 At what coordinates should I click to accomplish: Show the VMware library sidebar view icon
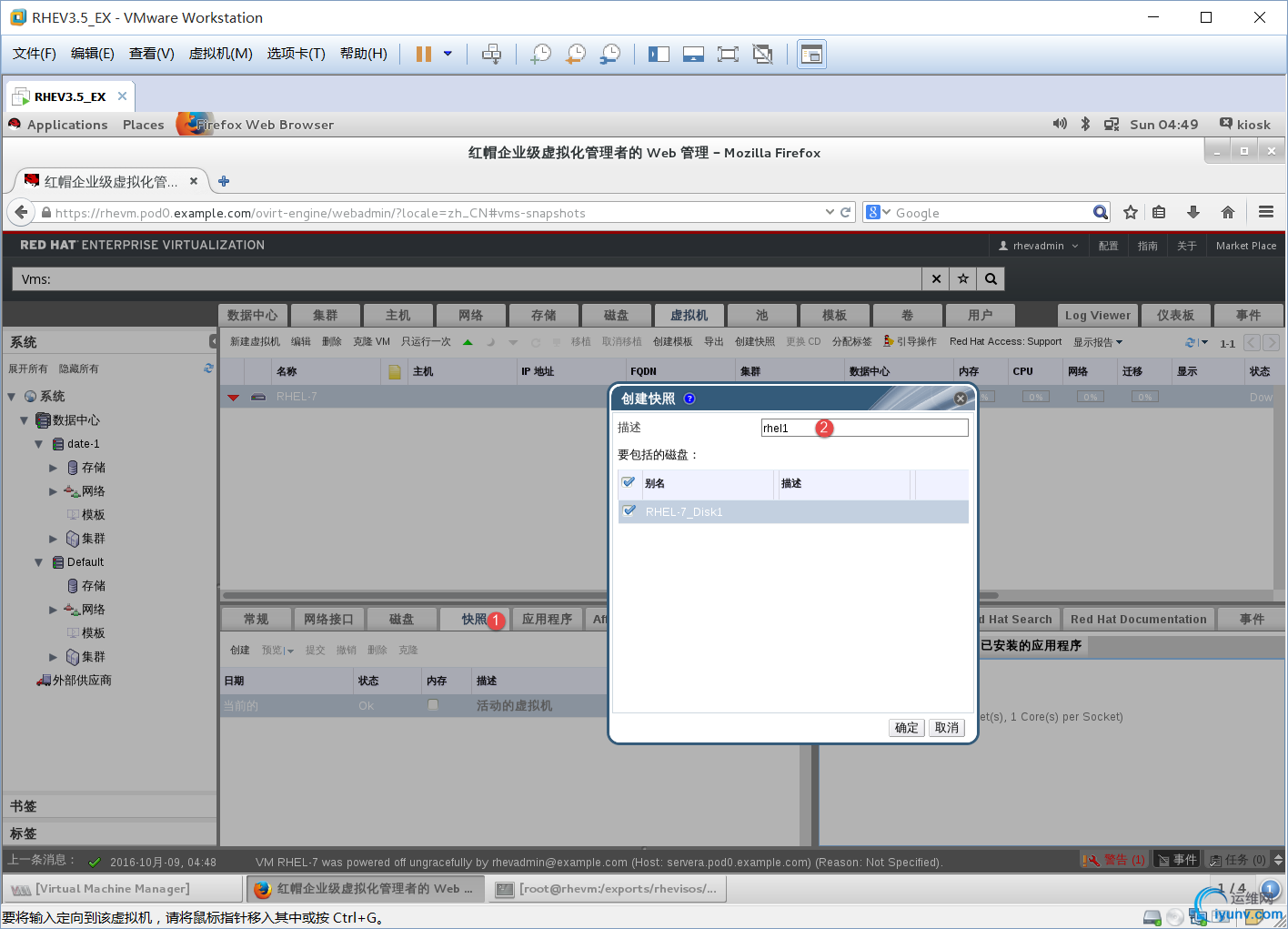coord(659,54)
